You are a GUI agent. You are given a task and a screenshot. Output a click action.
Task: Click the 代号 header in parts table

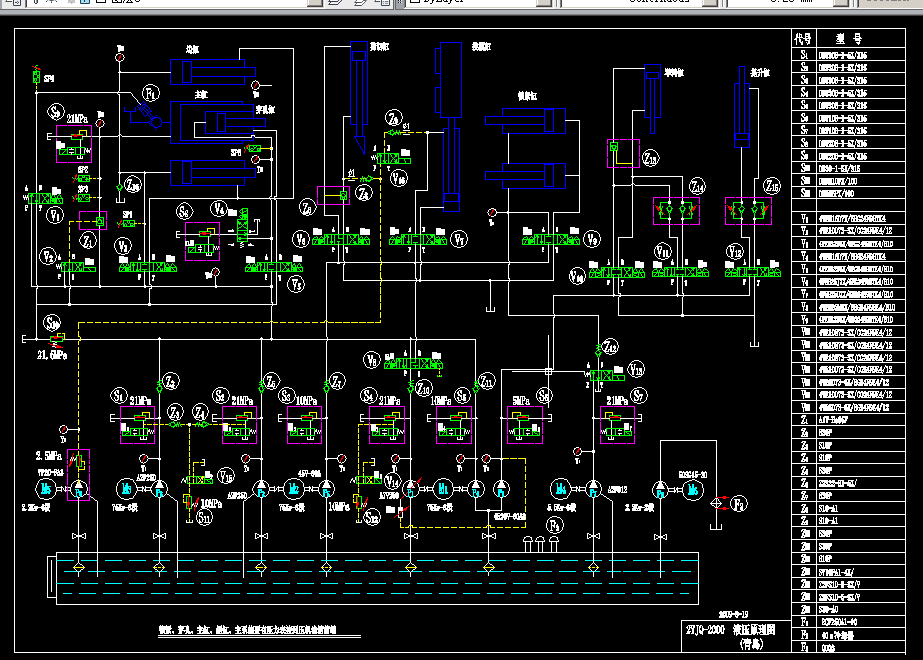tap(803, 38)
